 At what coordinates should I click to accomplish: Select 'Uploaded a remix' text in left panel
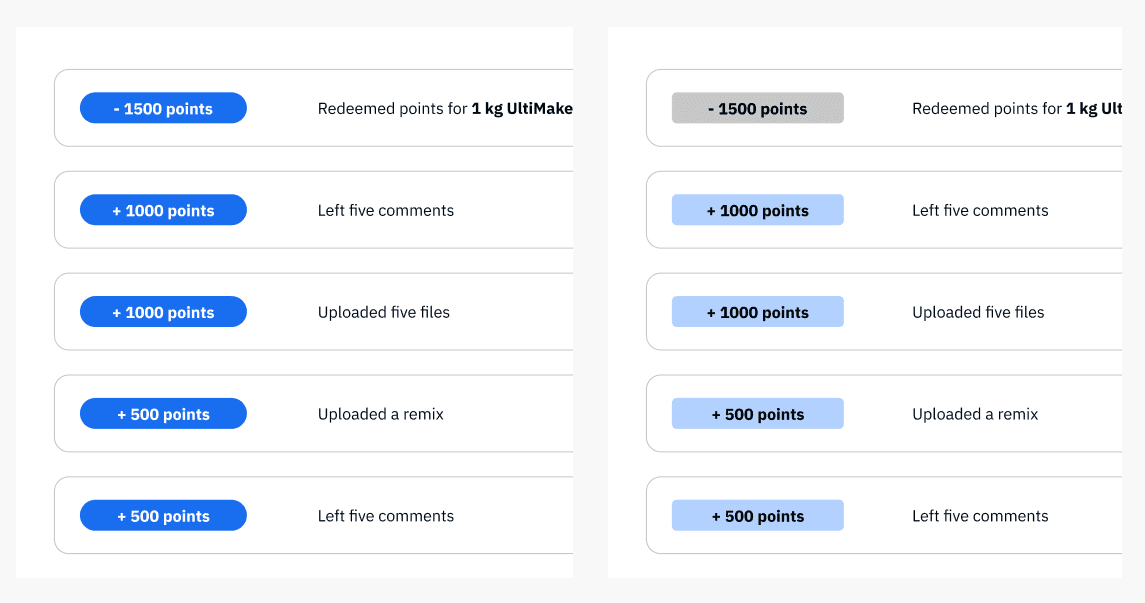coord(380,414)
